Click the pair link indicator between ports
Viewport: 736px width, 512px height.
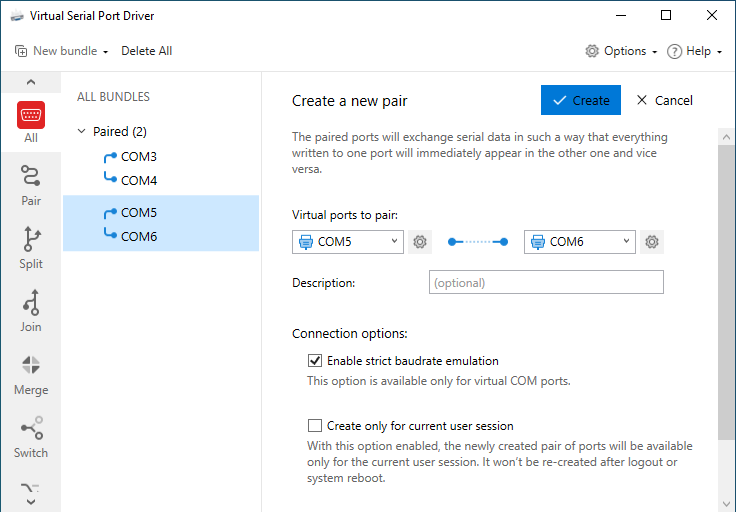pos(477,242)
